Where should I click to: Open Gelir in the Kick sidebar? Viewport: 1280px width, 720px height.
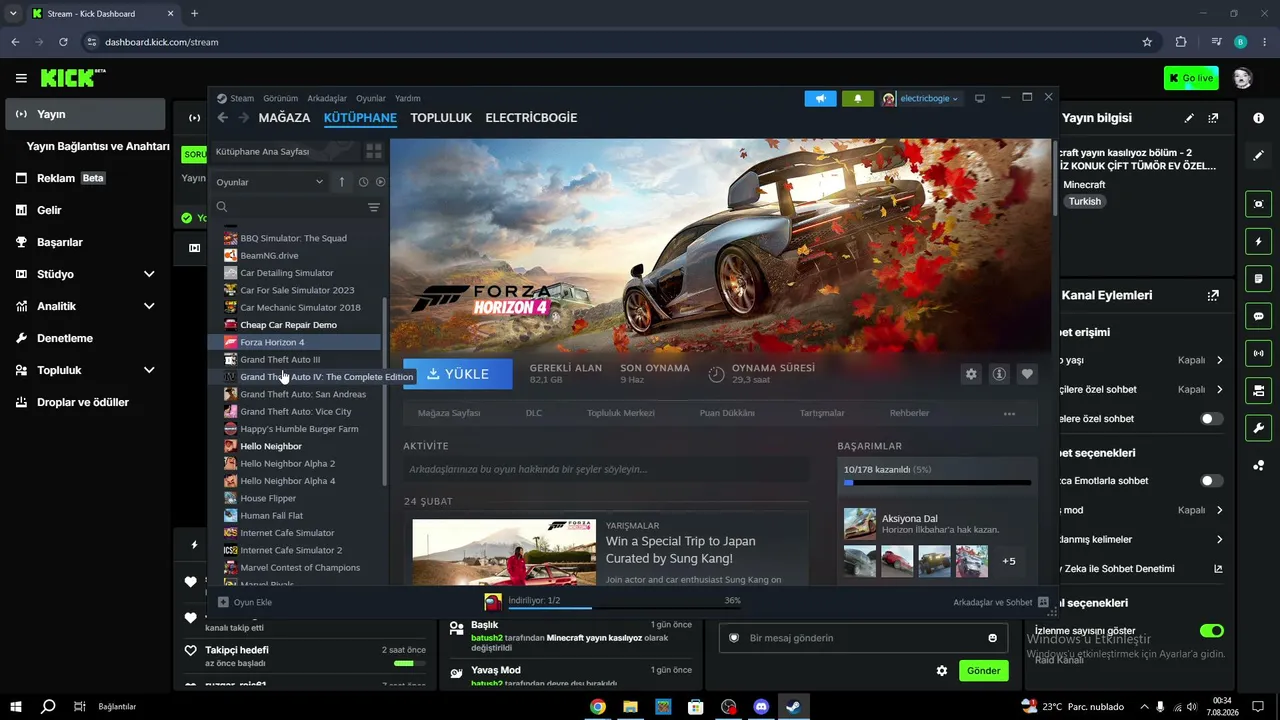(85, 210)
